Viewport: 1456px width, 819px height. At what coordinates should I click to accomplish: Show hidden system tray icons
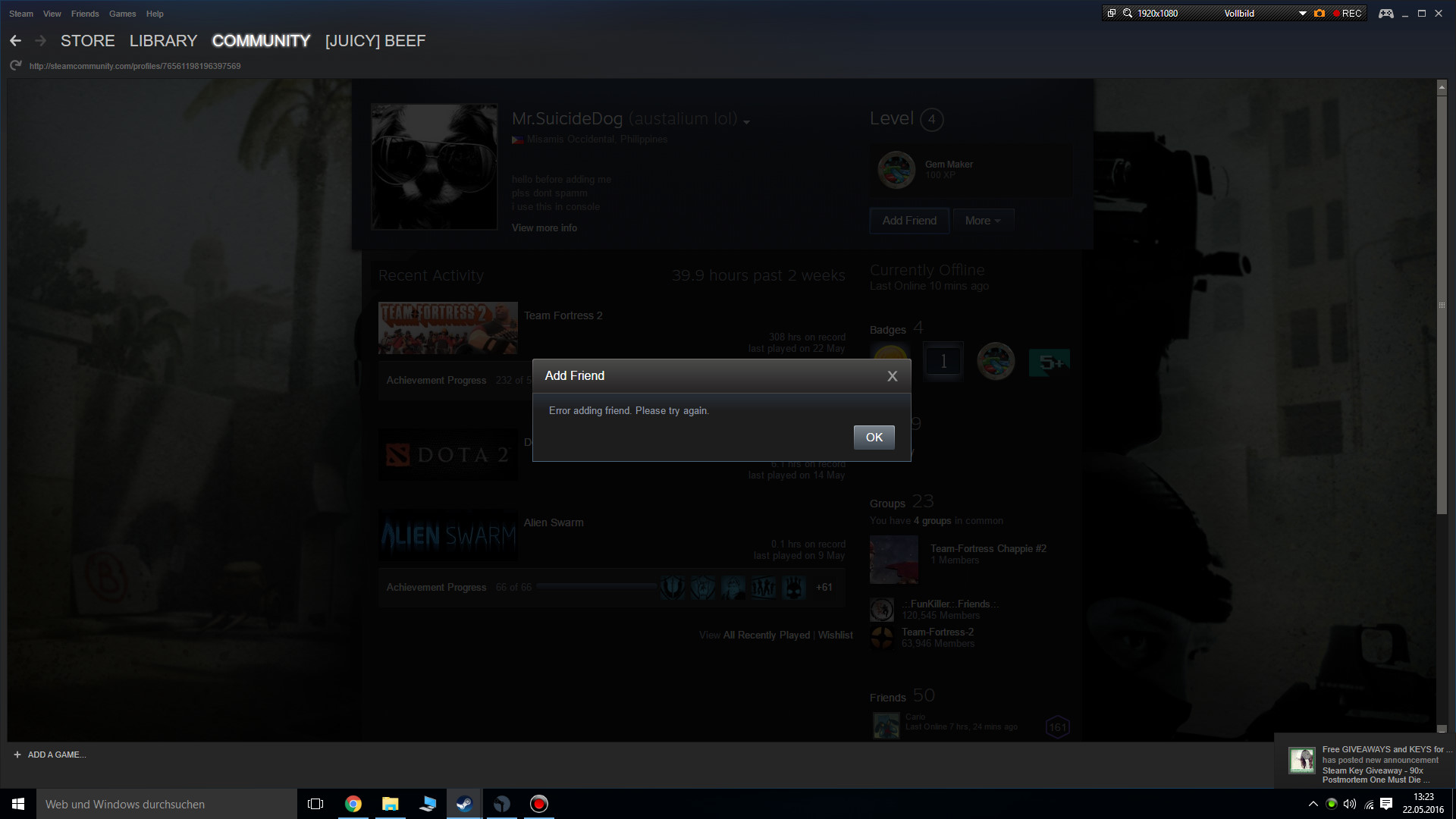pyautogui.click(x=1313, y=804)
